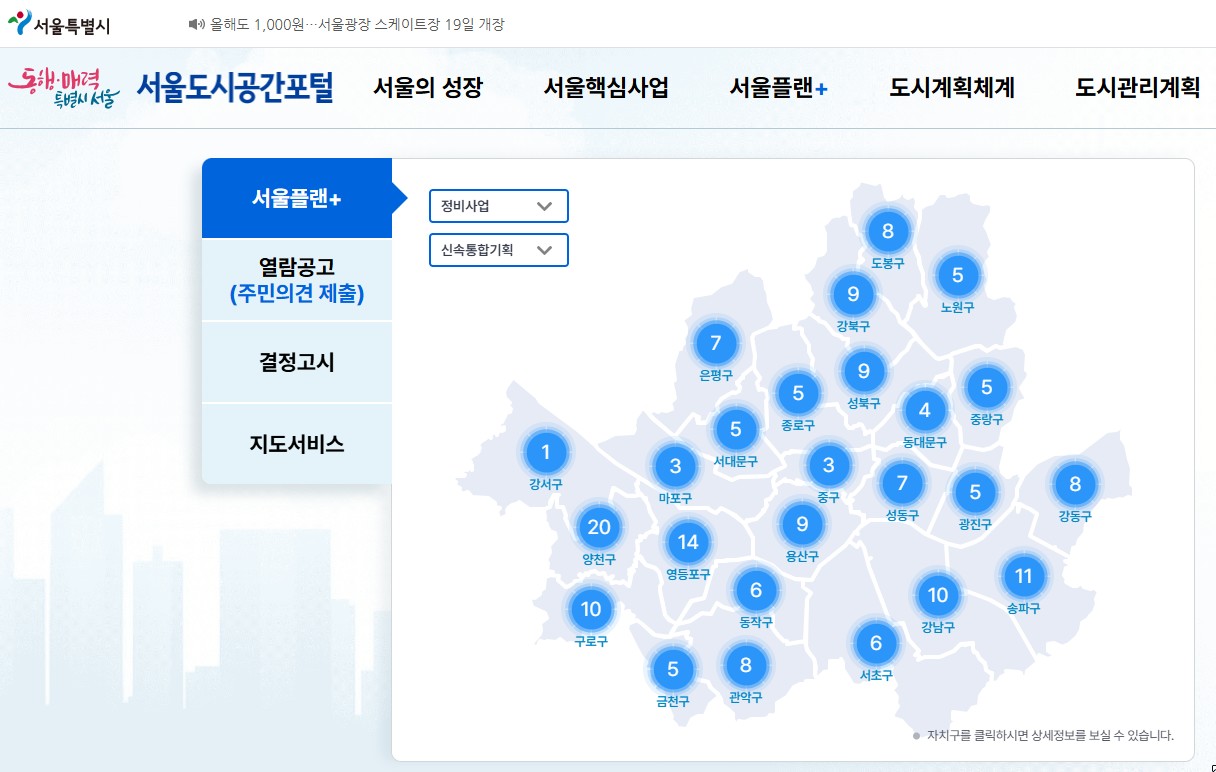Click the 영등포구 marker showing 14

click(688, 543)
